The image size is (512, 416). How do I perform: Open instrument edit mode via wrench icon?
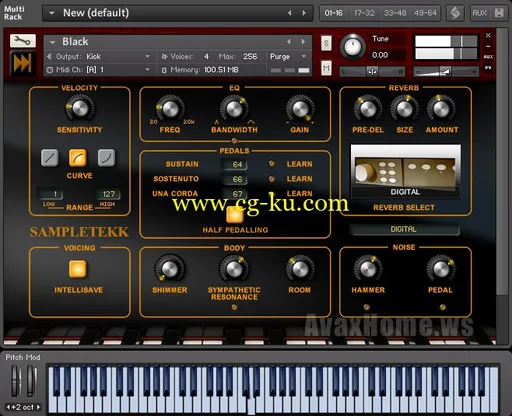22,41
